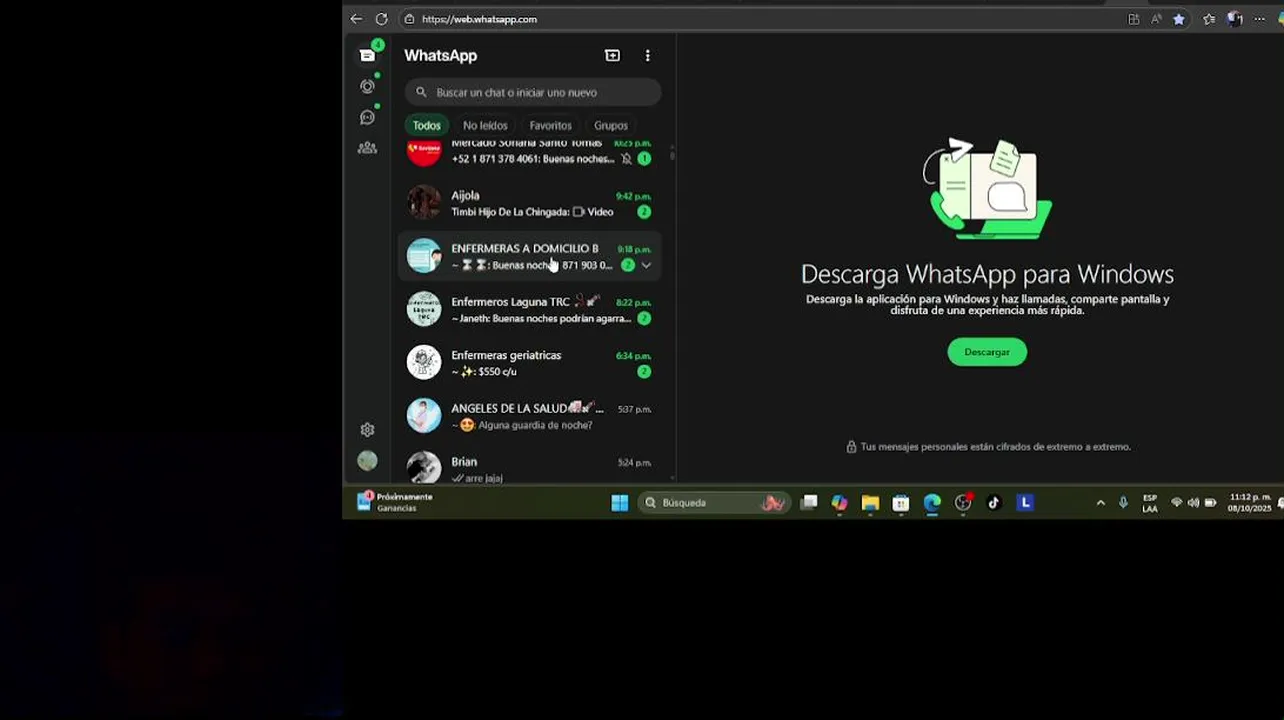Open the round red-badged app on the taskbar
This screenshot has width=1284, height=720.
click(x=963, y=503)
